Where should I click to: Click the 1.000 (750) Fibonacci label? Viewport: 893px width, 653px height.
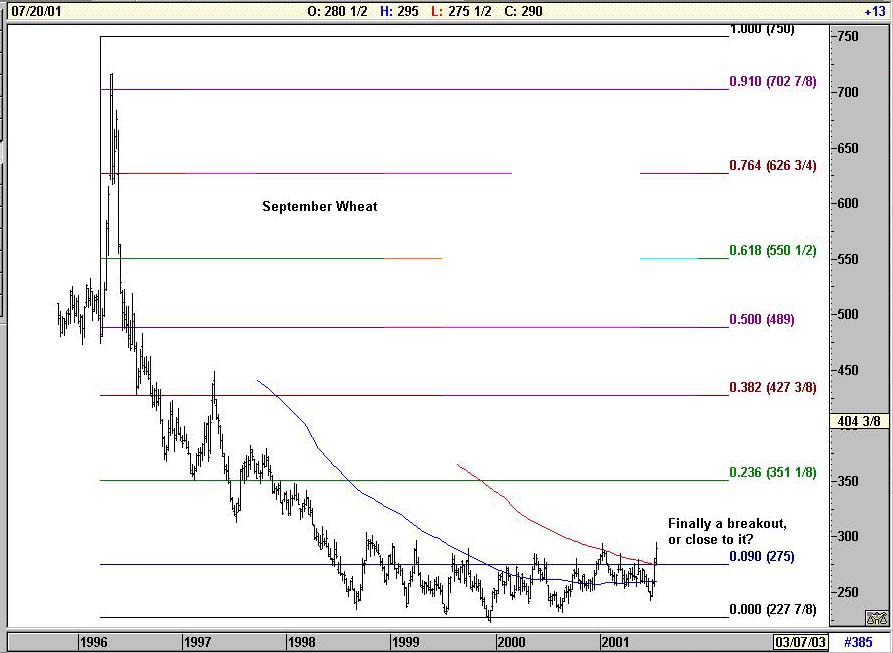[x=761, y=30]
